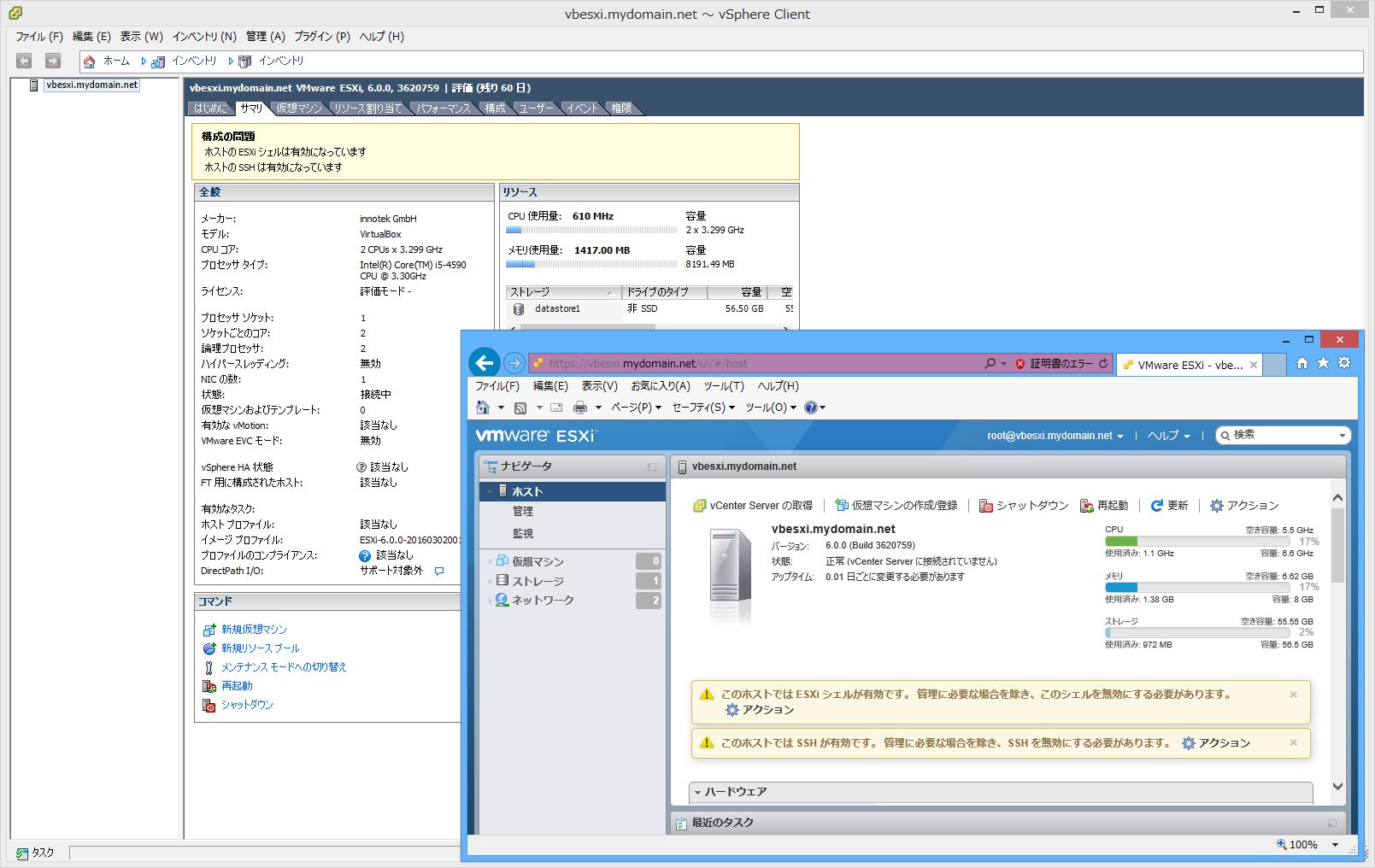
Task: Open the browser お気に入り(A) menu
Action: tap(660, 386)
